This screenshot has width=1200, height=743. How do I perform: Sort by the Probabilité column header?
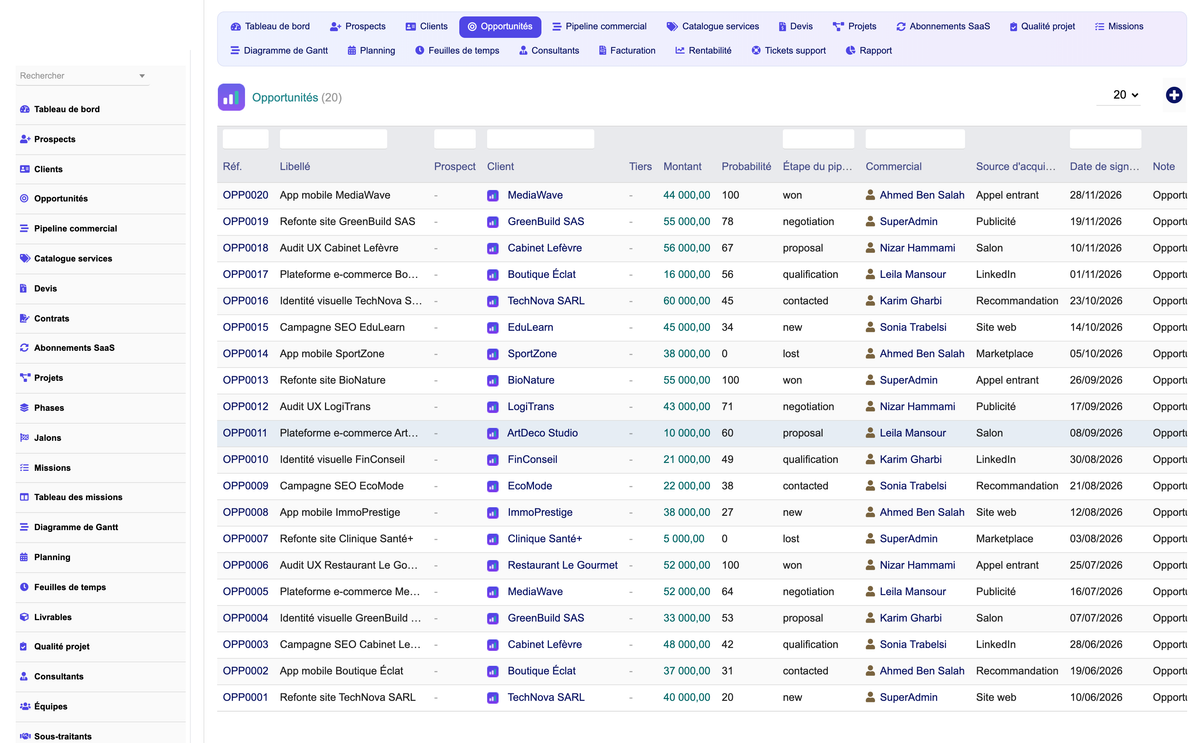pos(746,167)
